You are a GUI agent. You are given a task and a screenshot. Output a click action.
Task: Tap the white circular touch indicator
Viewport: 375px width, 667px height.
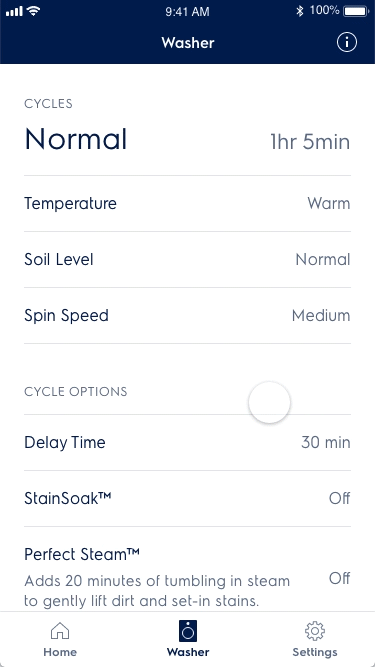pyautogui.click(x=269, y=402)
